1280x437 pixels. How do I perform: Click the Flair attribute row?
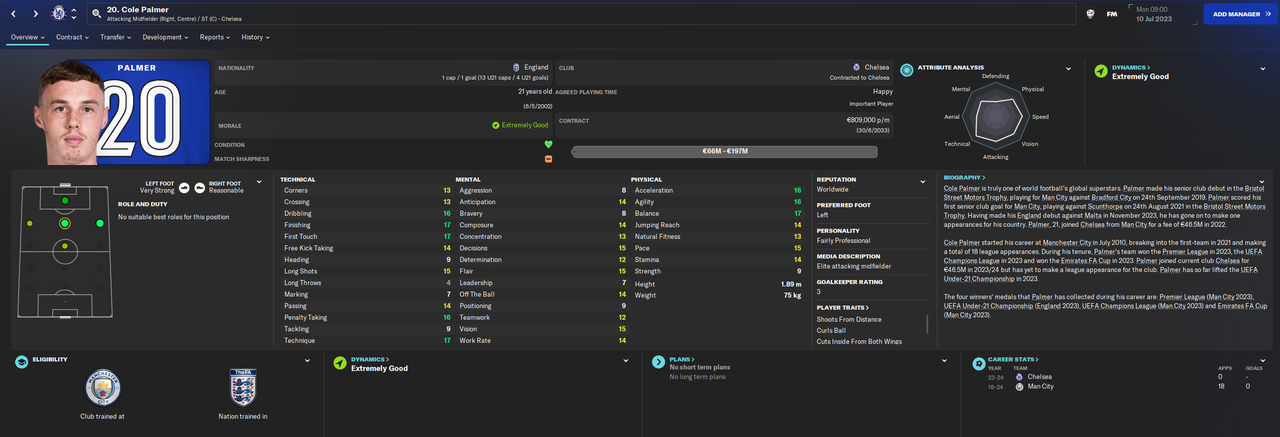(542, 270)
